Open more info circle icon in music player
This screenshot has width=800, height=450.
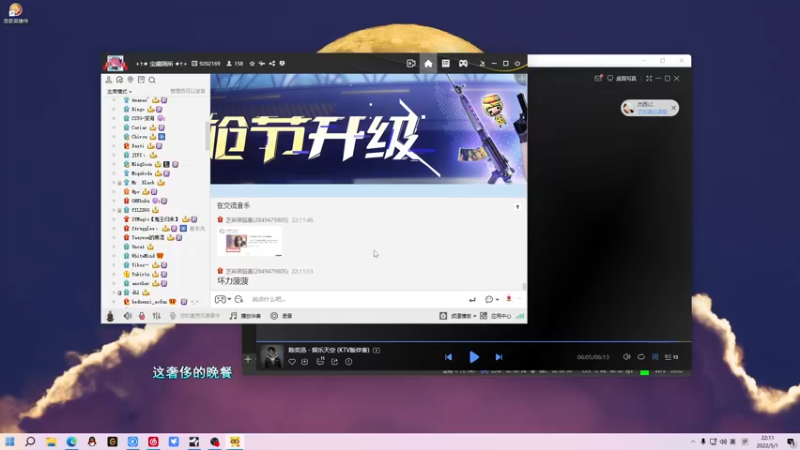point(348,362)
